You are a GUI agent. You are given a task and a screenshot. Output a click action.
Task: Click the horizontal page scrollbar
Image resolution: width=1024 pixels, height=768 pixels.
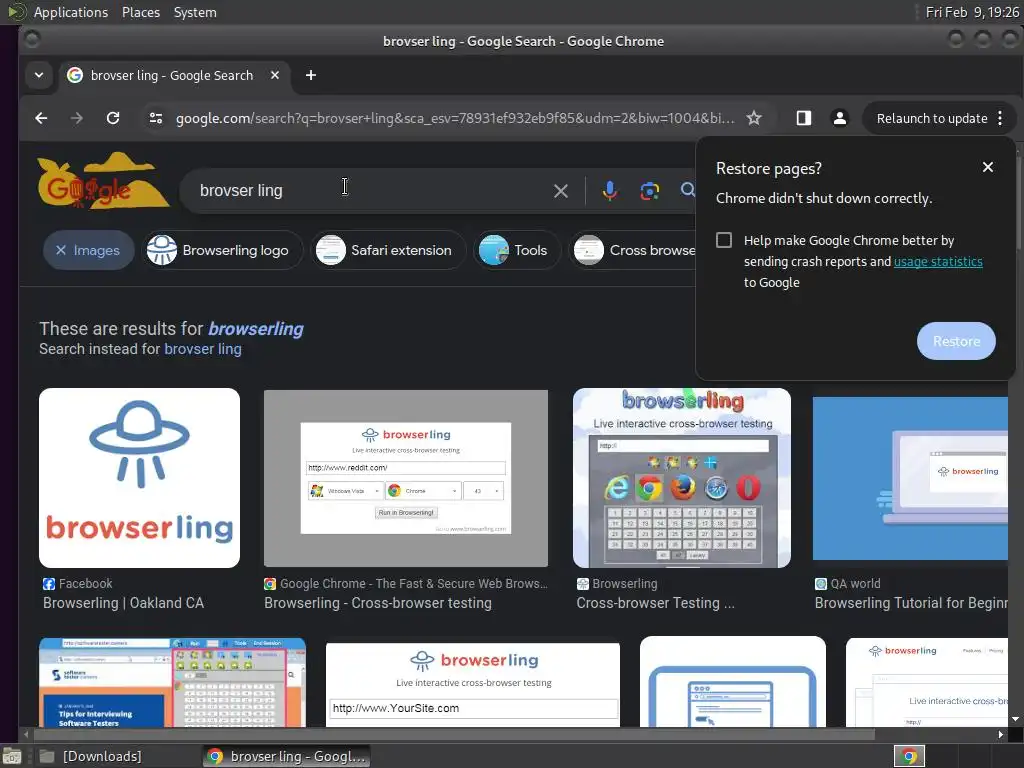point(454,734)
